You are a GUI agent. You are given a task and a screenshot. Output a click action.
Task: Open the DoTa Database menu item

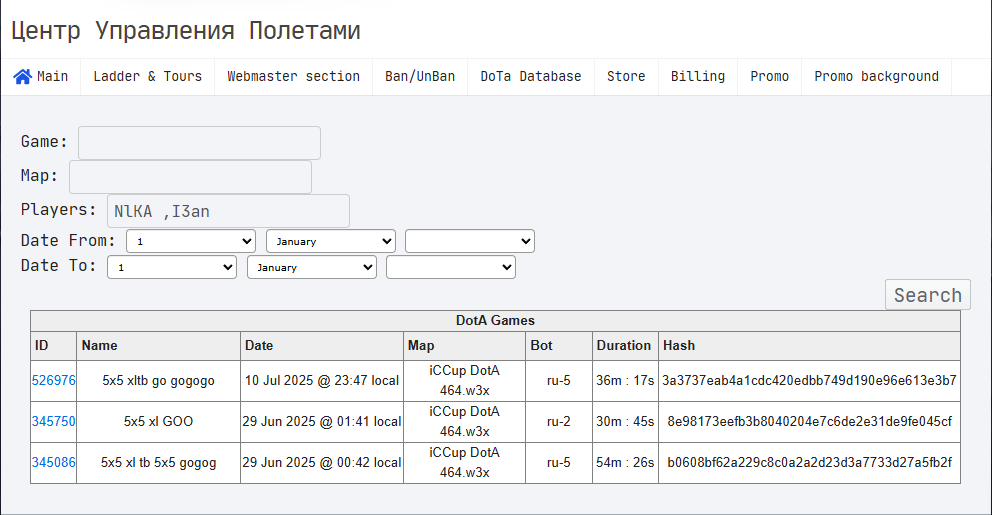pyautogui.click(x=531, y=77)
